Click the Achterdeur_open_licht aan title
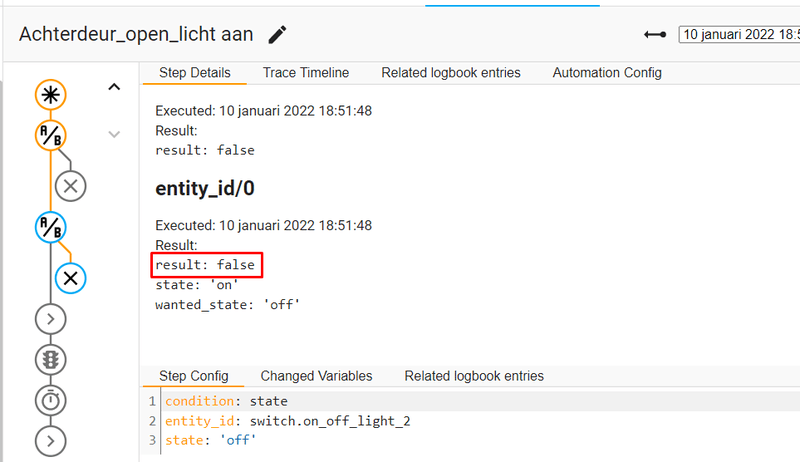The height and width of the screenshot is (462, 800). click(136, 35)
